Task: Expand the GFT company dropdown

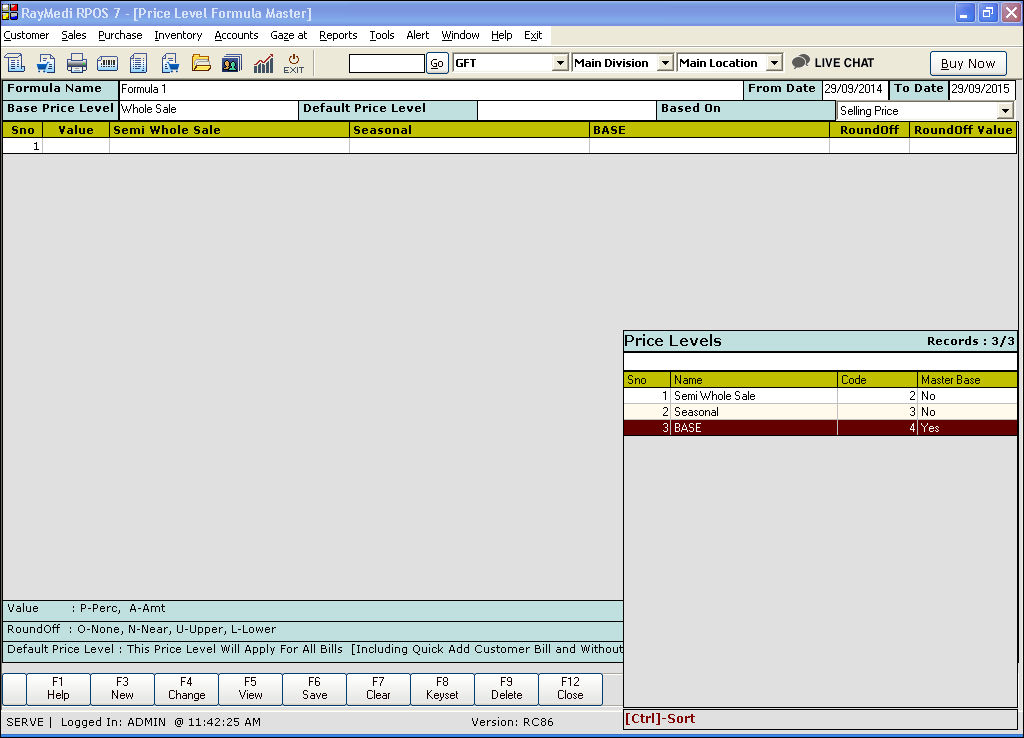Action: coord(560,63)
